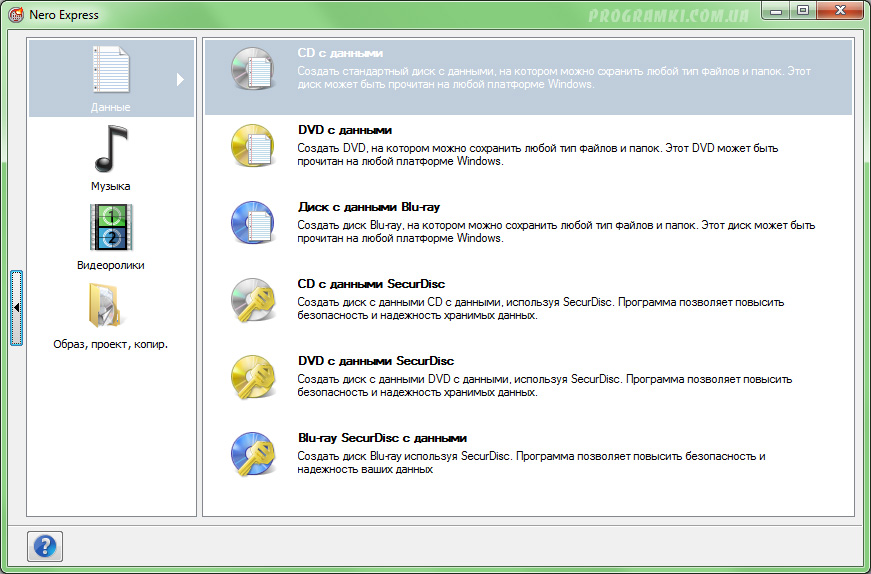Click the Nero Express title bar app icon
The width and height of the screenshot is (871, 574).
click(16, 14)
